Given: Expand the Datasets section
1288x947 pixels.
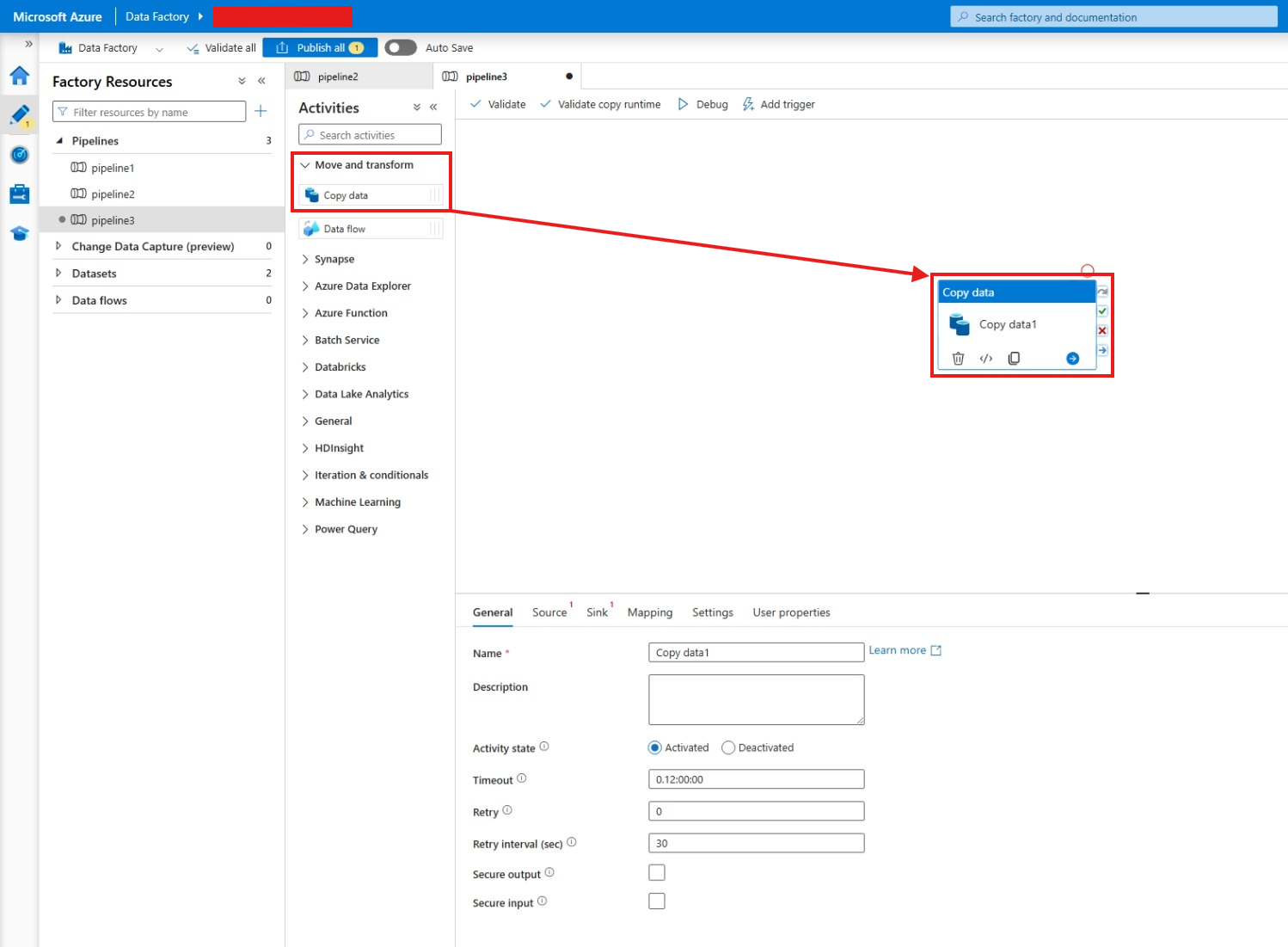Looking at the screenshot, I should [58, 273].
